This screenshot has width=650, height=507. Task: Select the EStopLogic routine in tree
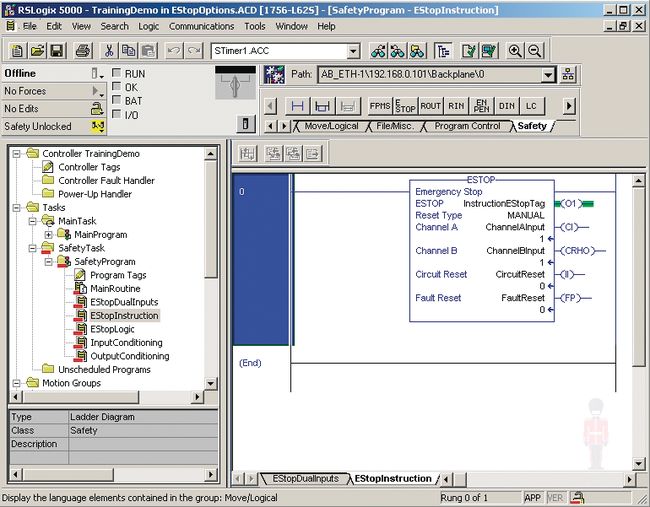(x=112, y=329)
